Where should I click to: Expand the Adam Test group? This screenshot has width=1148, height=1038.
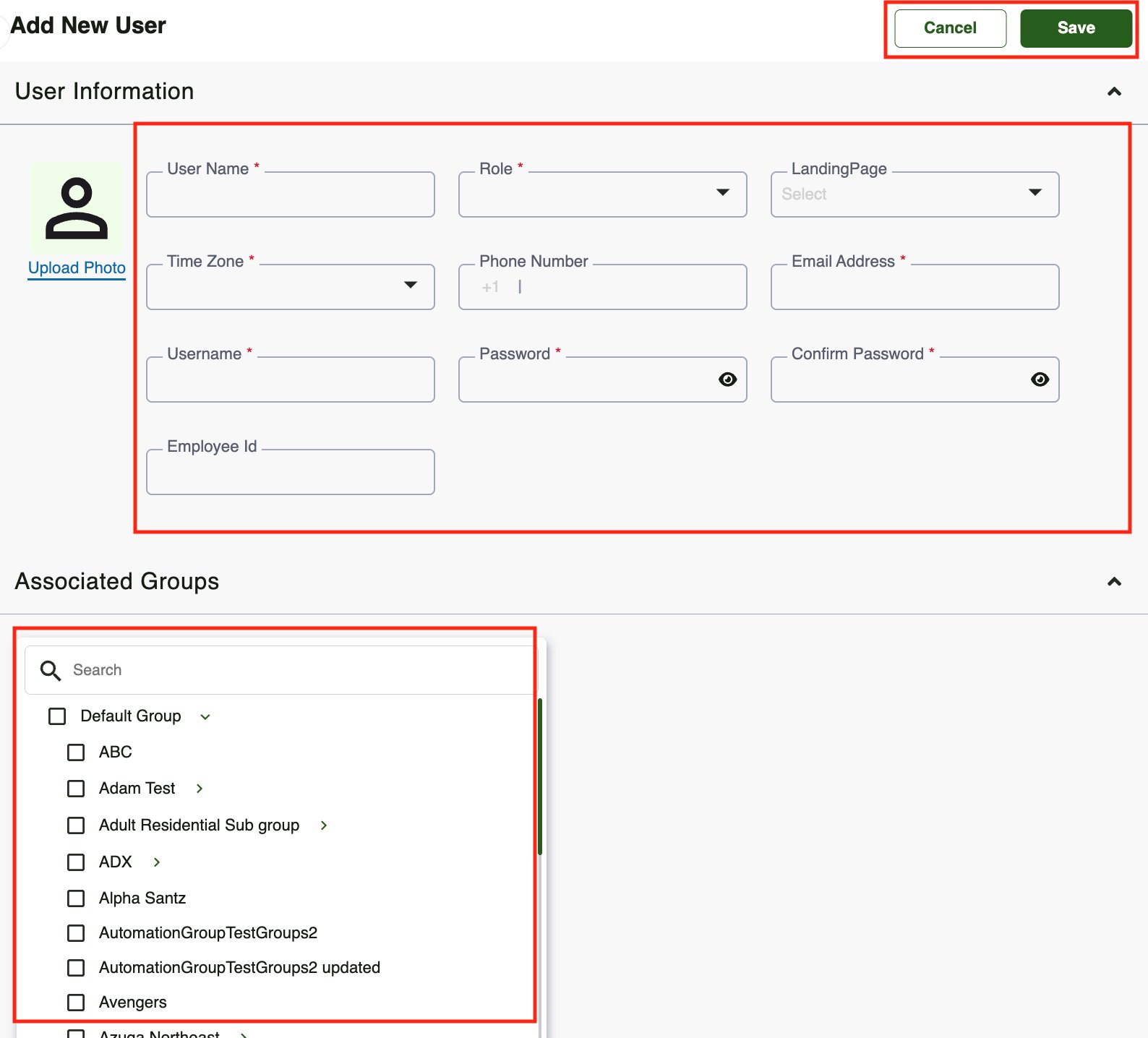pyautogui.click(x=200, y=789)
